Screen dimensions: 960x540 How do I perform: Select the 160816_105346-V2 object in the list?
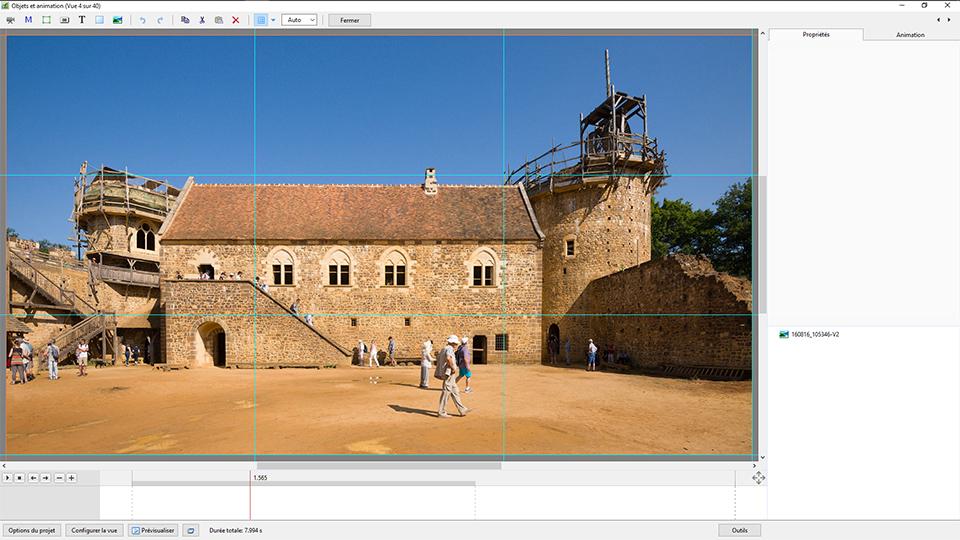tap(809, 334)
